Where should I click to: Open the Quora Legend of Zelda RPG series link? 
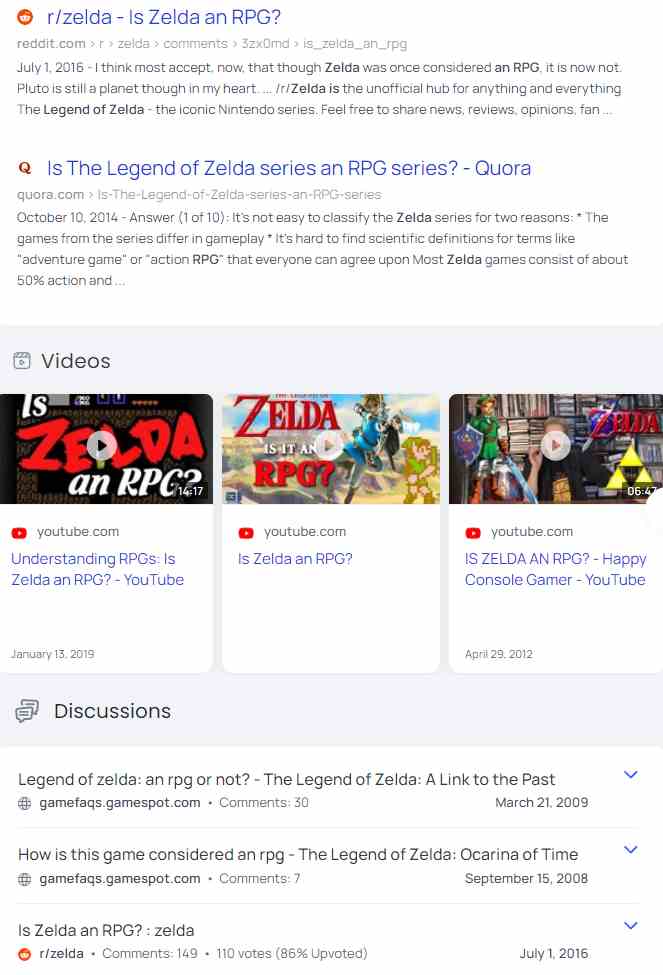click(289, 168)
